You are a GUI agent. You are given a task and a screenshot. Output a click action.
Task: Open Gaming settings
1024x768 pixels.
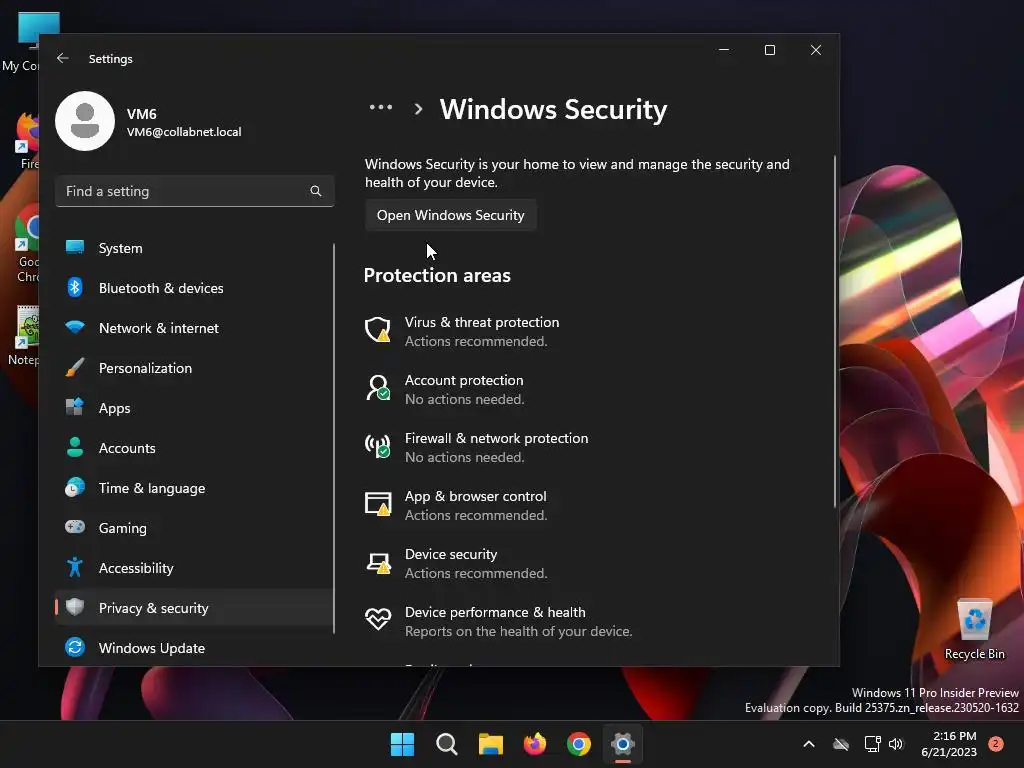pyautogui.click(x=195, y=527)
